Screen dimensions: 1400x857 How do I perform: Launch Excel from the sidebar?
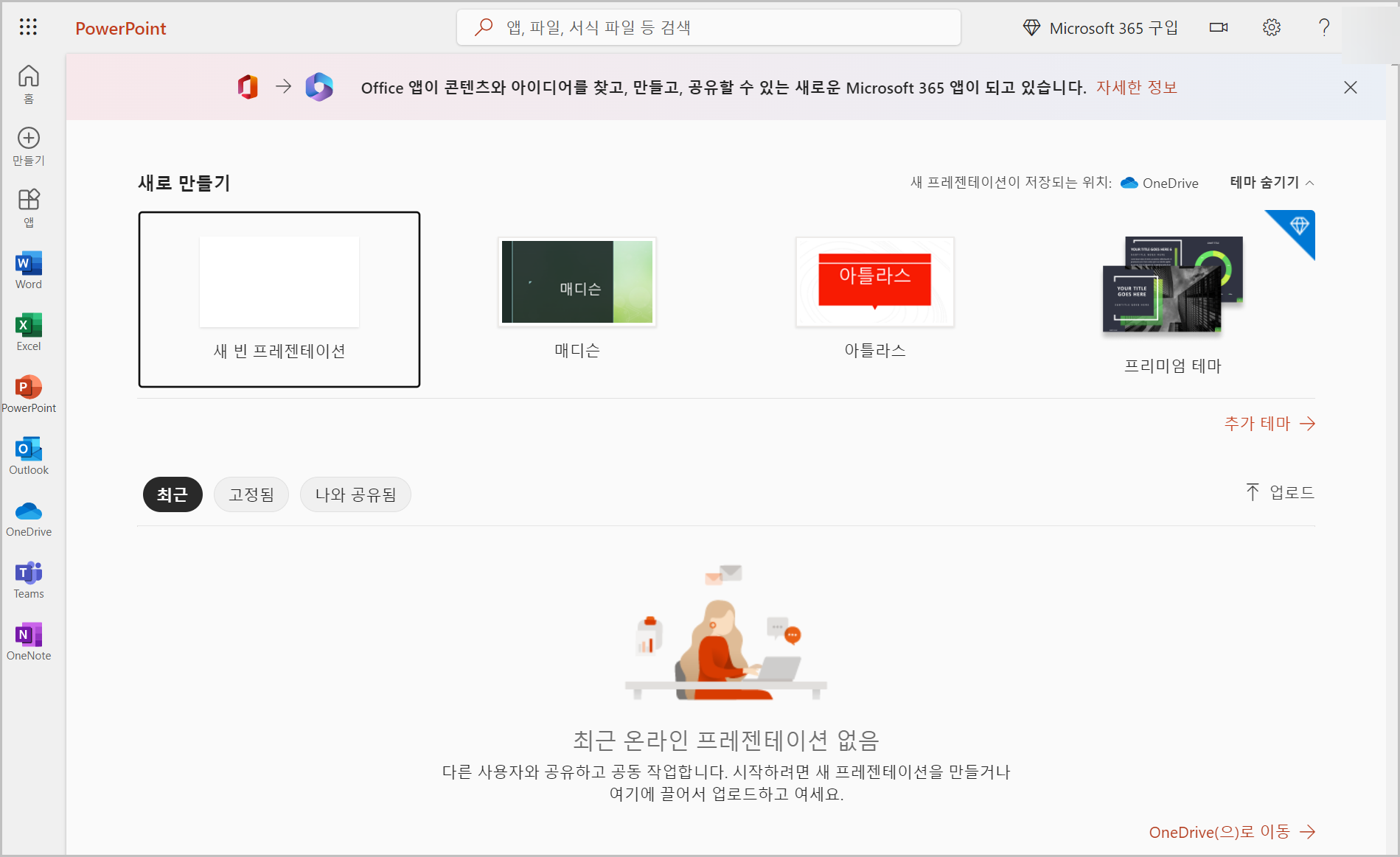(x=29, y=332)
